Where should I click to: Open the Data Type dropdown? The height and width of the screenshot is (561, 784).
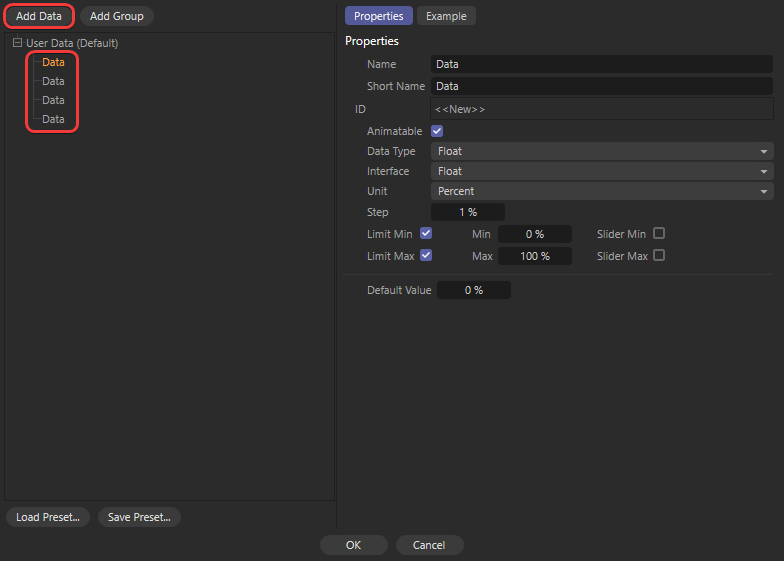point(601,151)
